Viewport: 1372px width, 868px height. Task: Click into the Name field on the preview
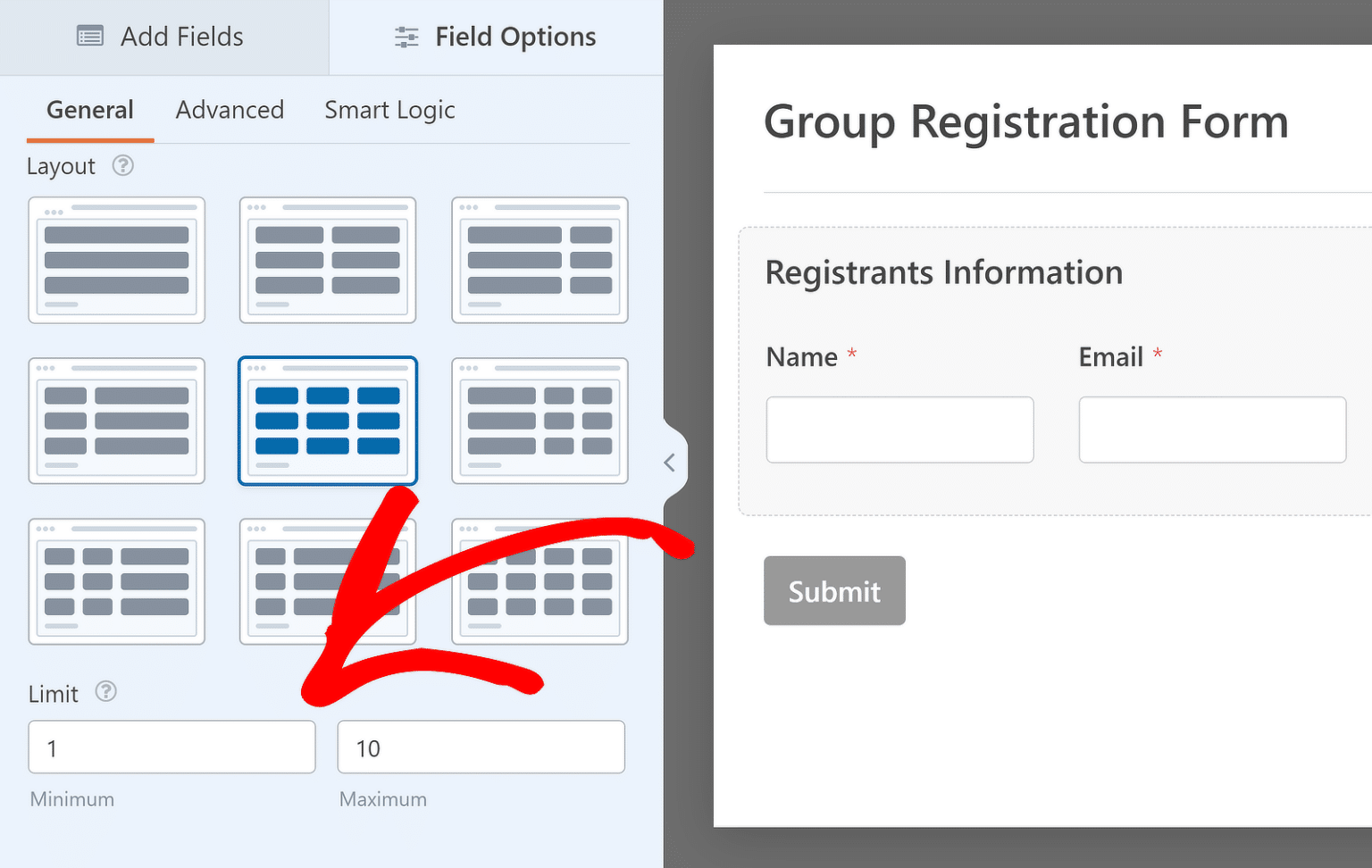[899, 430]
